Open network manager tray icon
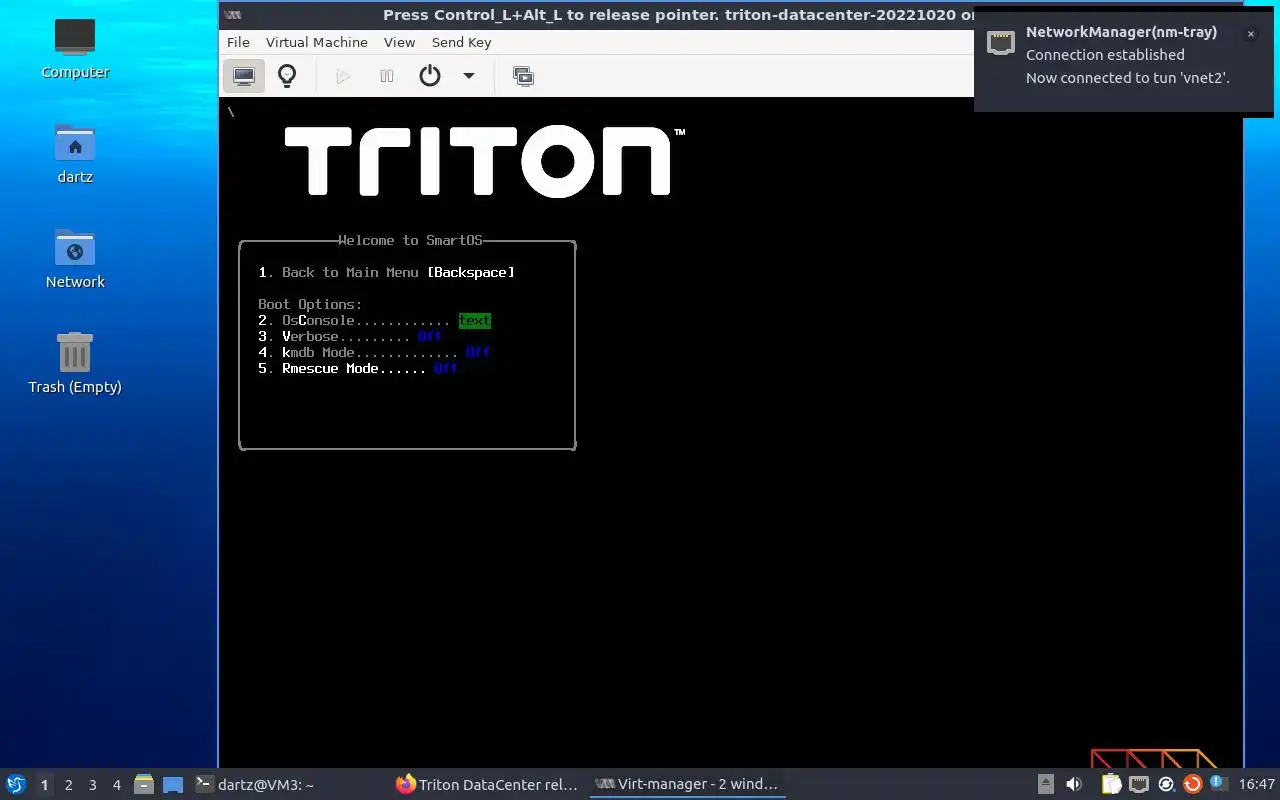The width and height of the screenshot is (1280, 800). pos(1138,784)
